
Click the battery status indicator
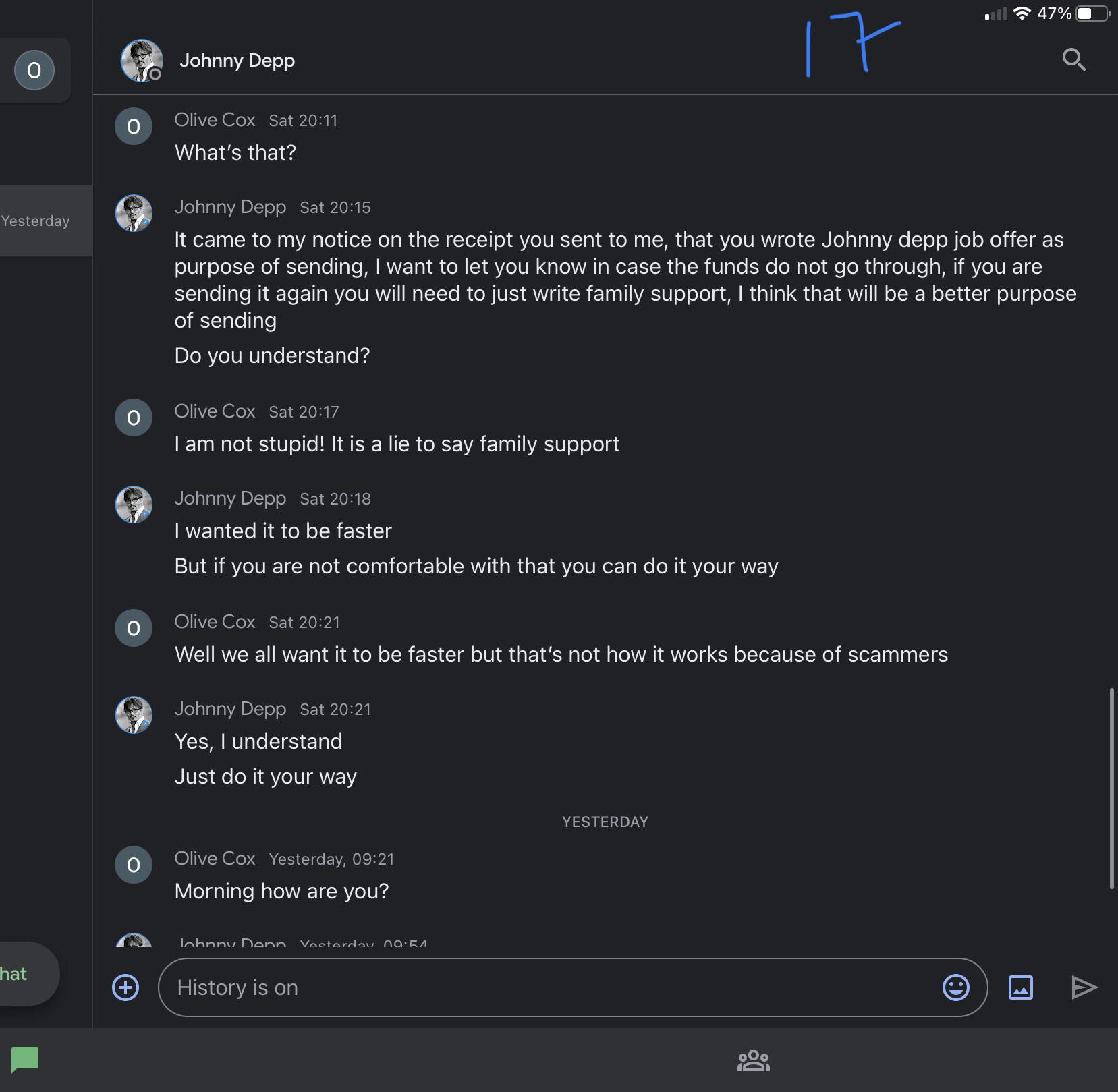point(1092,13)
